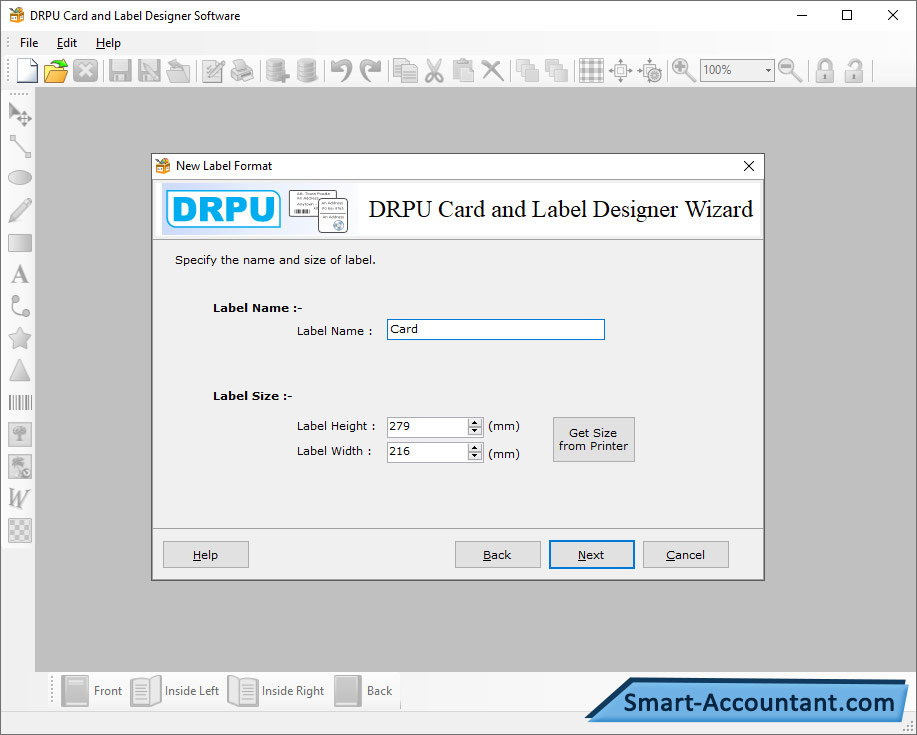Image resolution: width=917 pixels, height=735 pixels.
Task: Click the open padlock Unlock icon
Action: click(x=854, y=71)
